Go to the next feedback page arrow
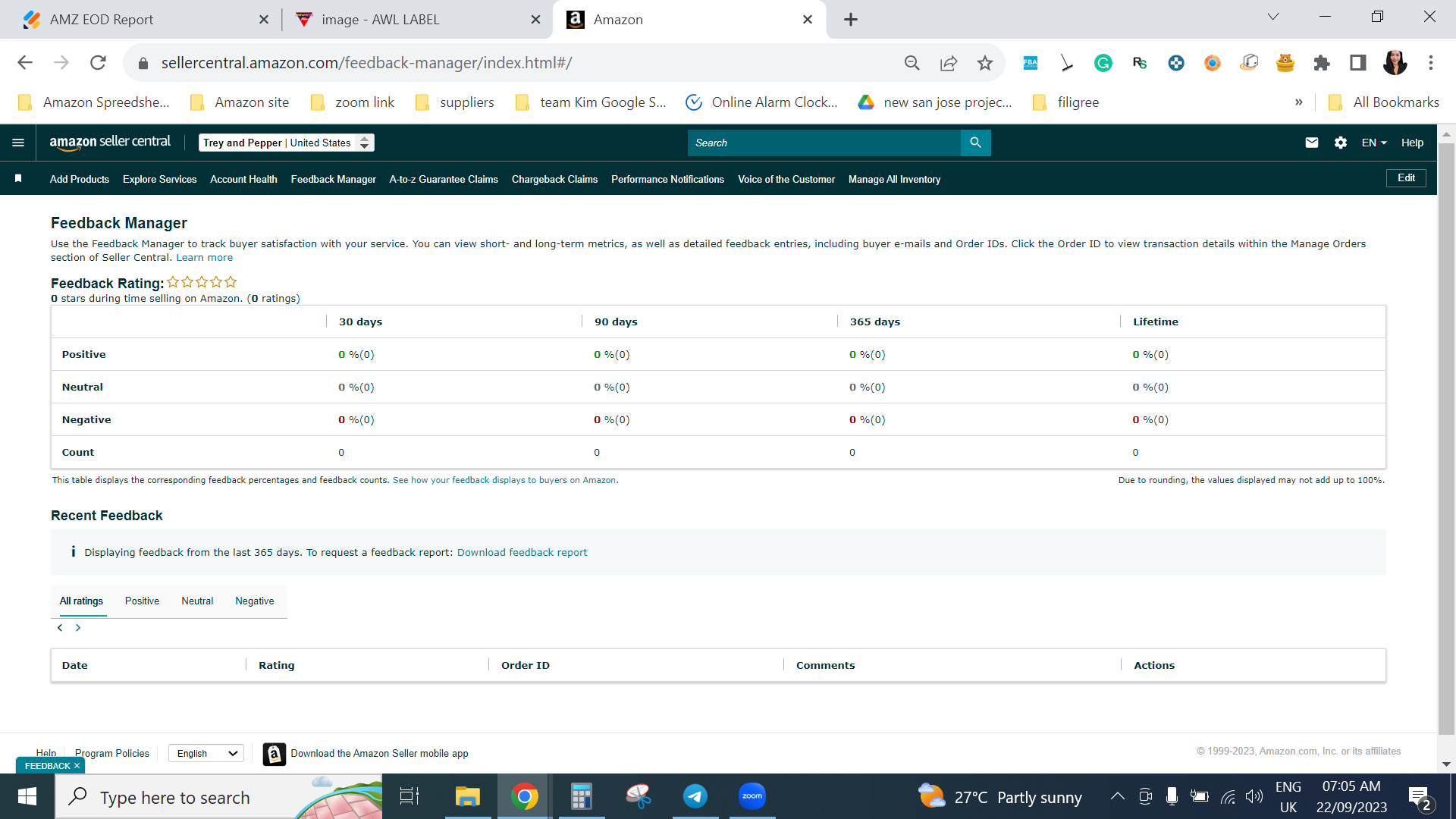 coord(77,628)
